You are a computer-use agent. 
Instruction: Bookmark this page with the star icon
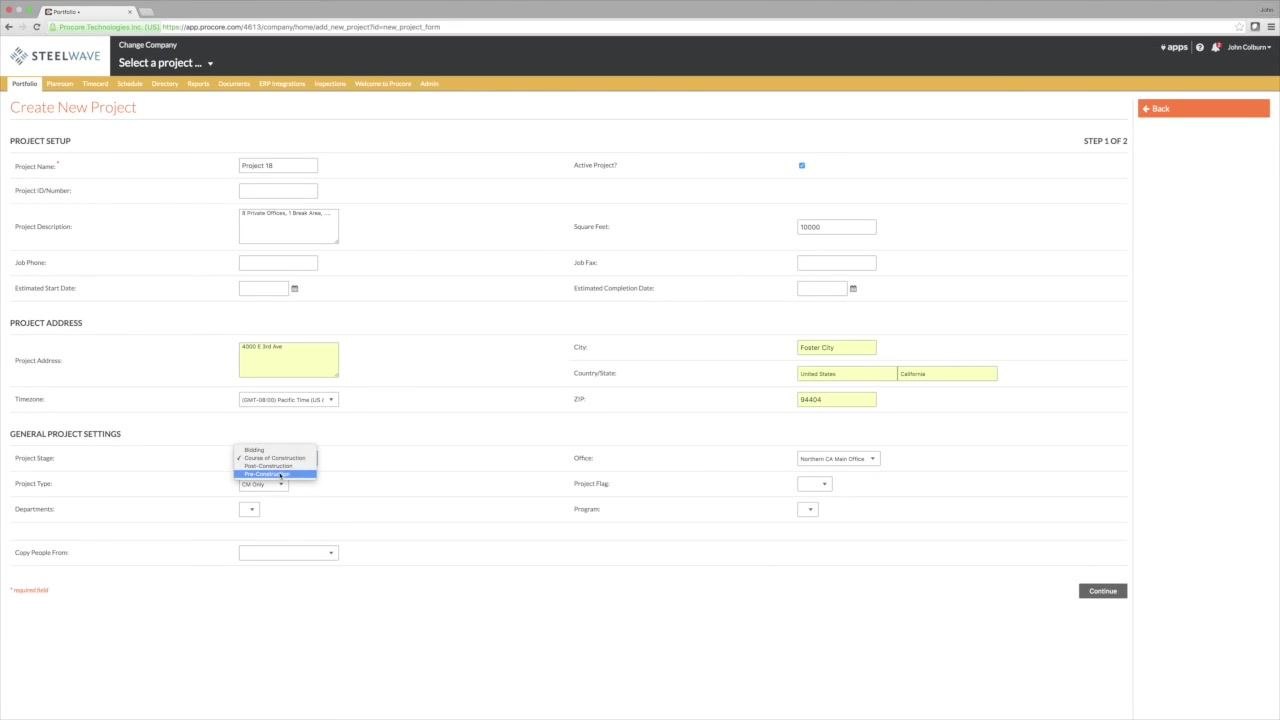point(1240,27)
